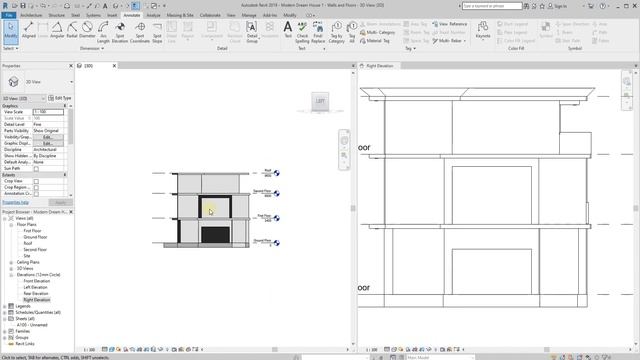Screen dimensions: 640x360
Task: Close the {3D} view tab
Action: click(x=114, y=66)
